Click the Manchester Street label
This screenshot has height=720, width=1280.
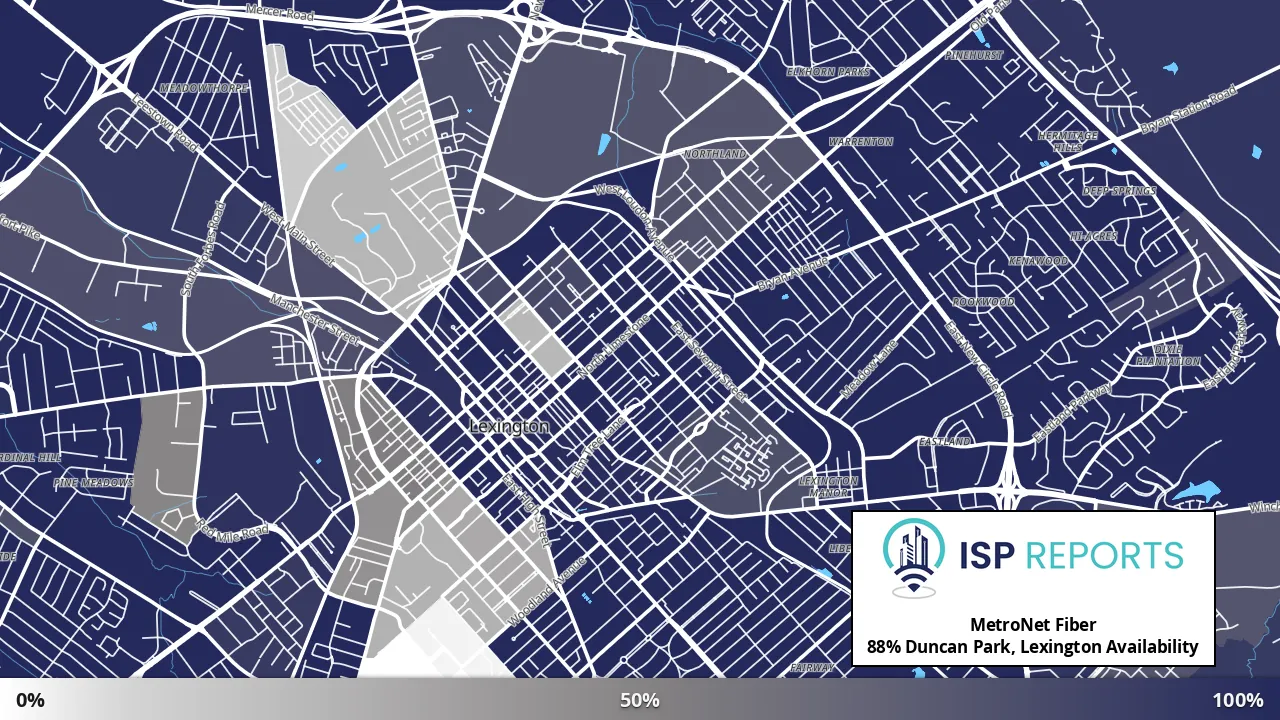pos(314,319)
